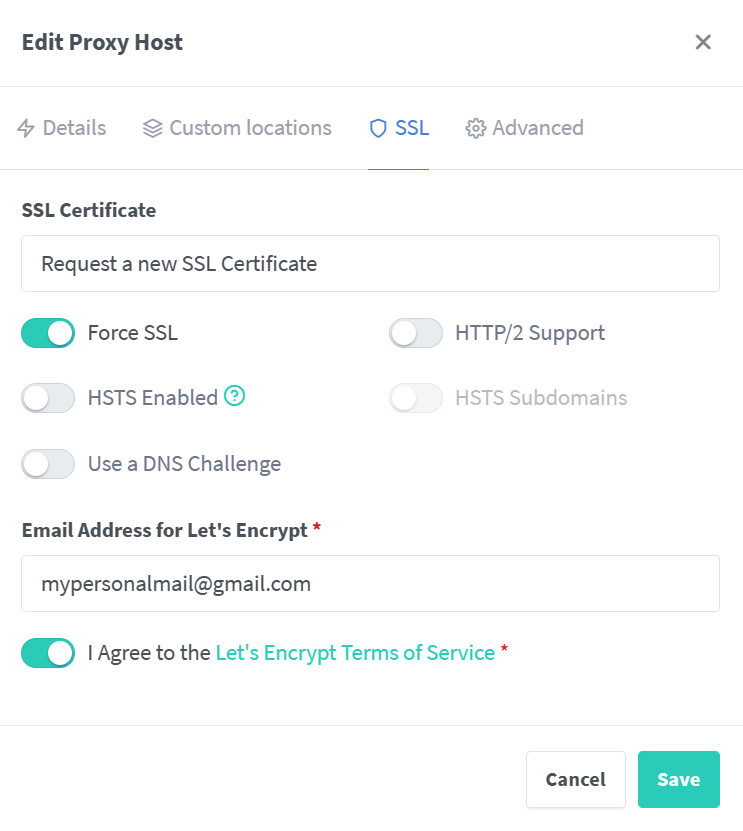Click the shield icon on the SSL tab
The image size is (743, 831).
tap(377, 128)
